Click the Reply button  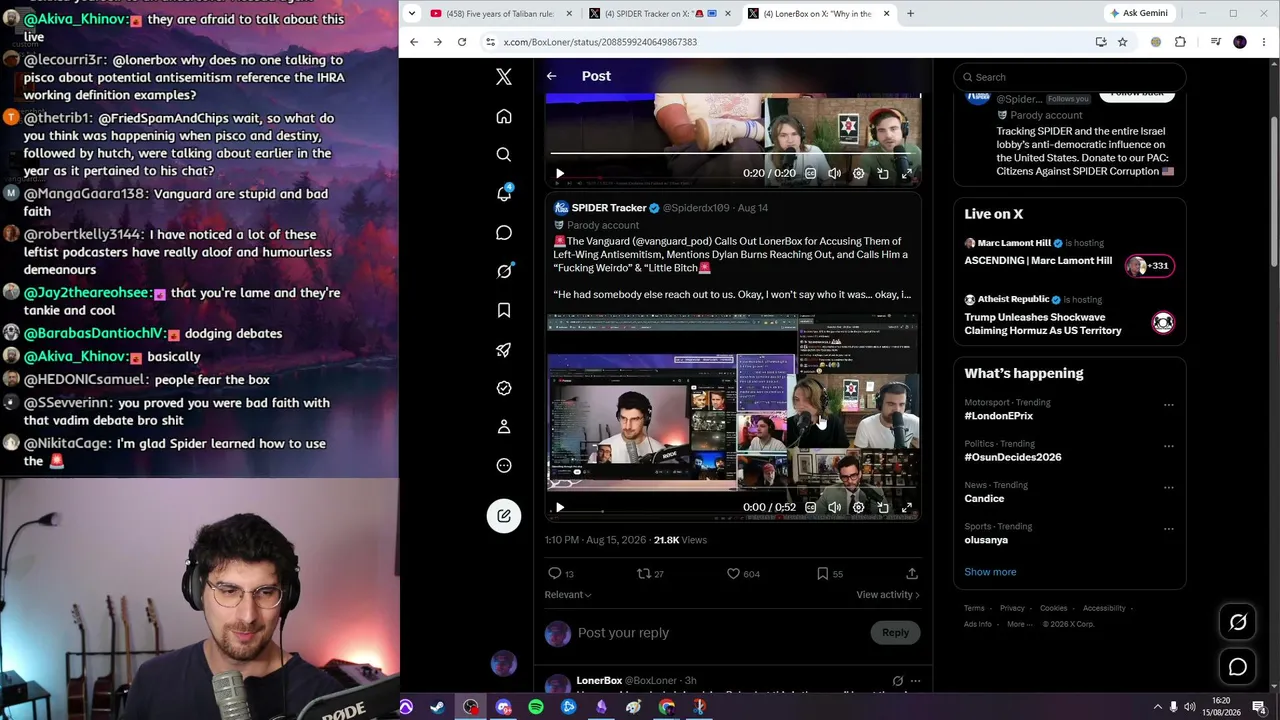[895, 633]
